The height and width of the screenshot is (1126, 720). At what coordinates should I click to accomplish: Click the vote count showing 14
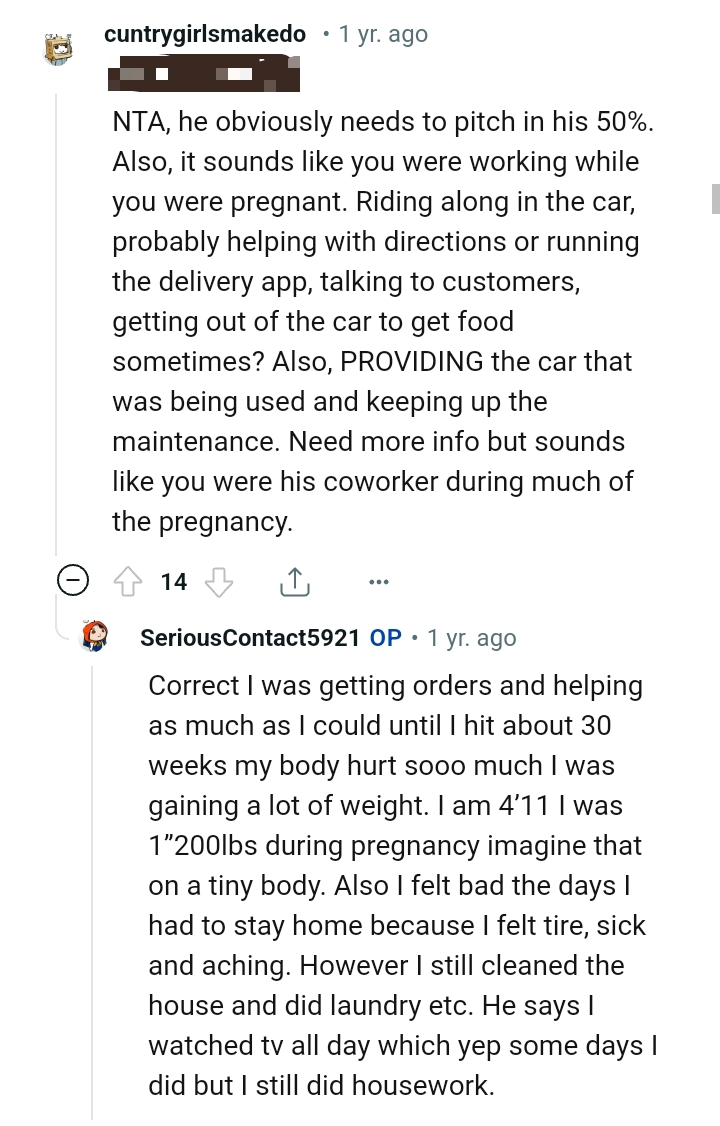tap(174, 580)
